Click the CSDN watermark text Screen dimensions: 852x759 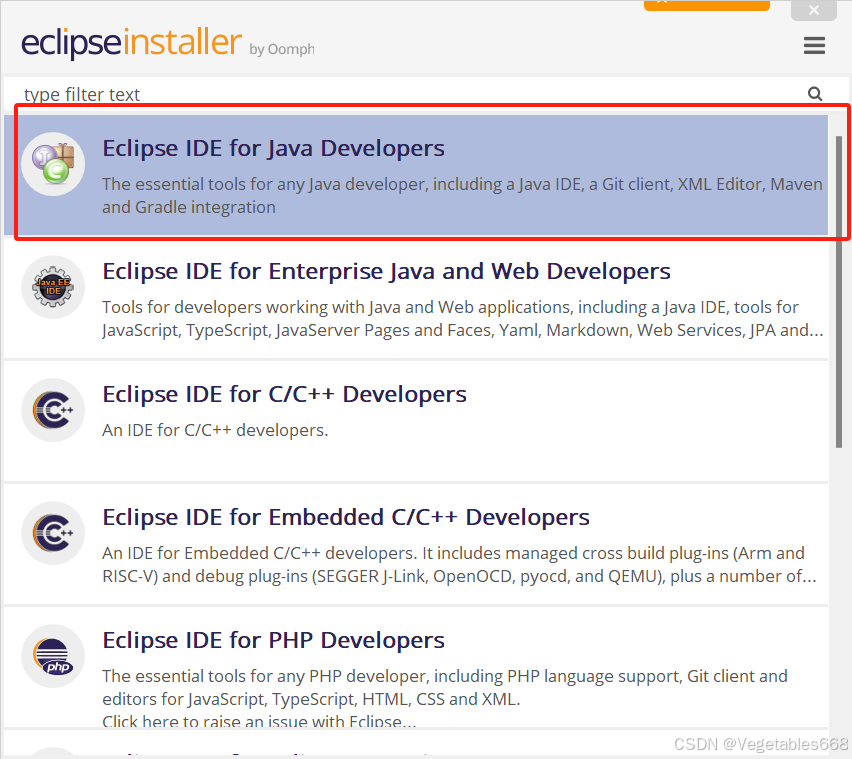[759, 744]
